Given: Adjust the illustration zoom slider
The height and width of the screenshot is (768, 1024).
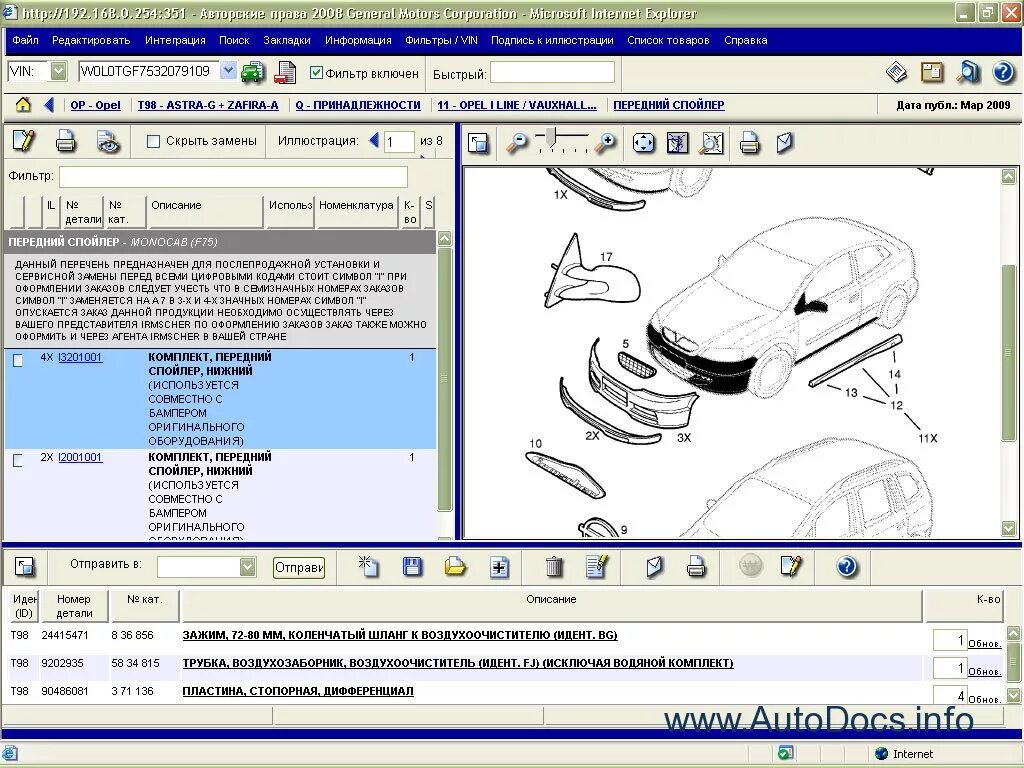Looking at the screenshot, I should (x=551, y=137).
